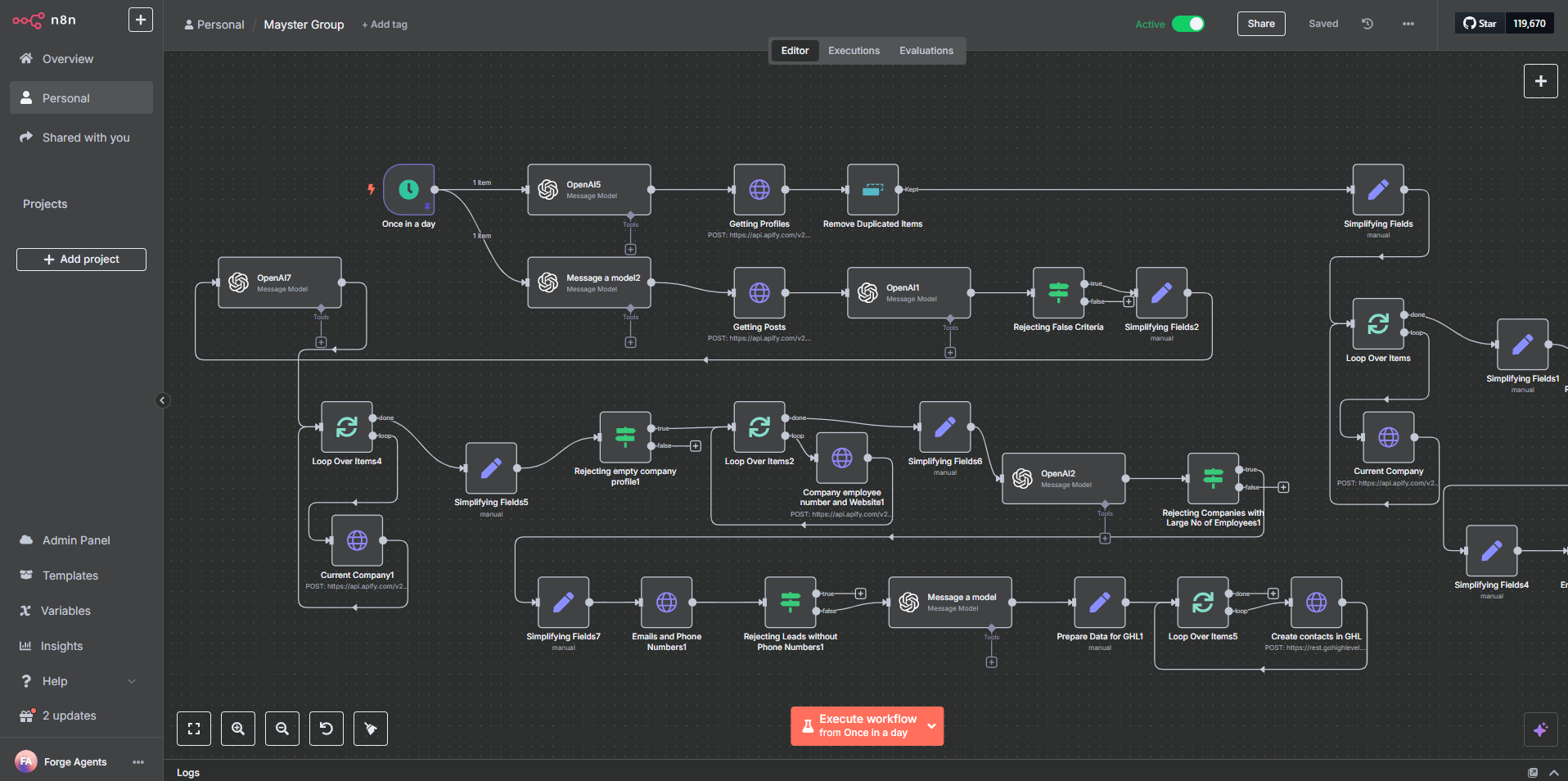This screenshot has height=781, width=1568.
Task: Collapse the left sidebar
Action: coord(162,400)
